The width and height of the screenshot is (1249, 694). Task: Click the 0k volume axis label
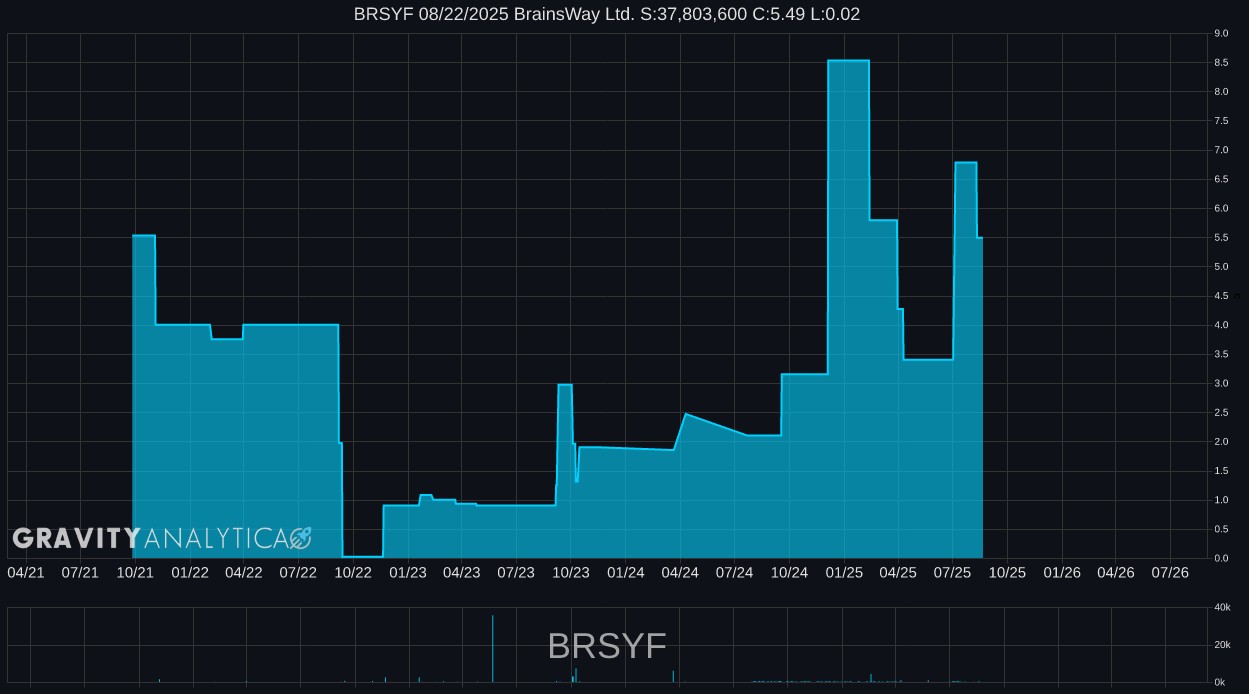click(1220, 682)
